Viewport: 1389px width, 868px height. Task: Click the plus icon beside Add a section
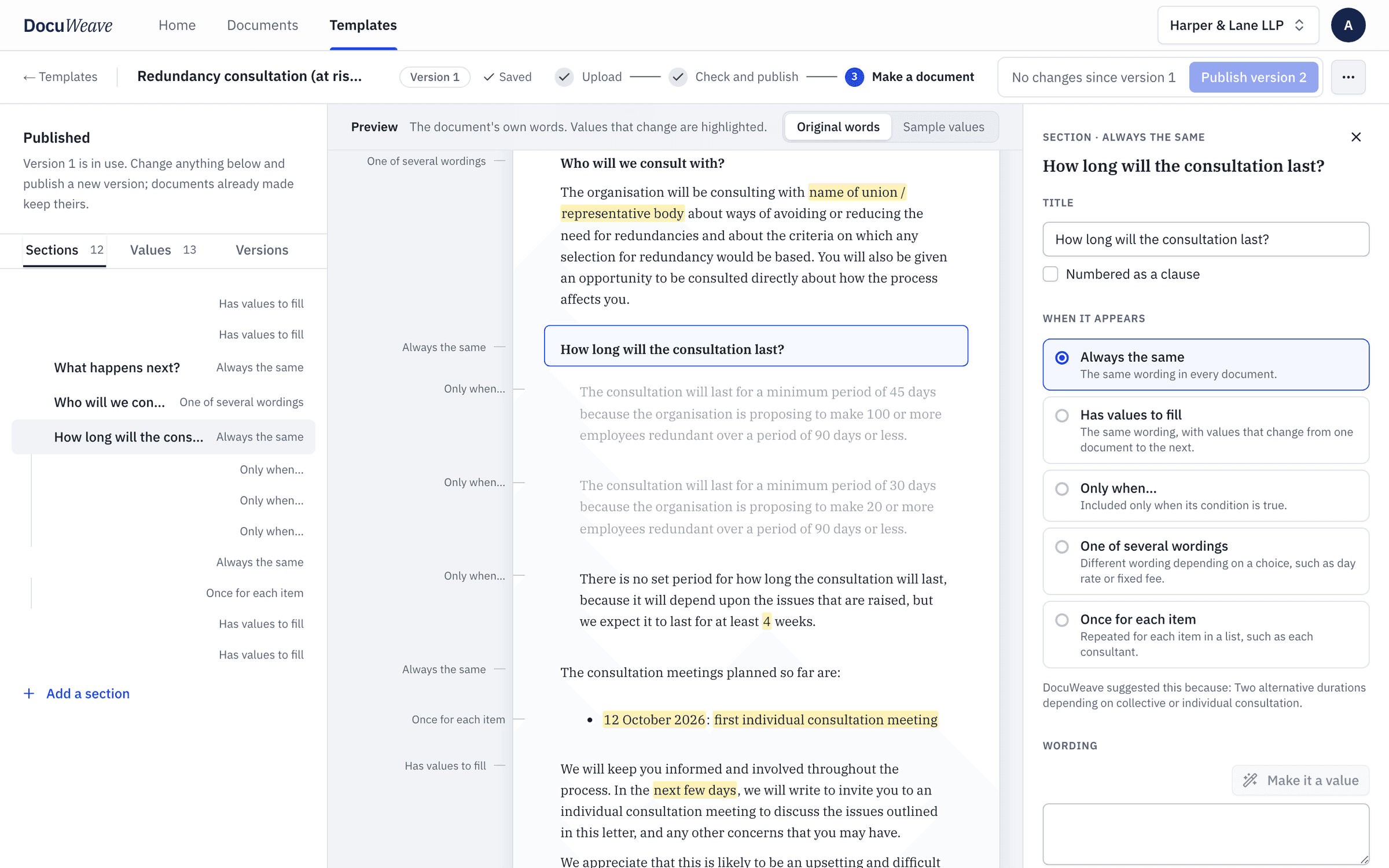(x=29, y=693)
